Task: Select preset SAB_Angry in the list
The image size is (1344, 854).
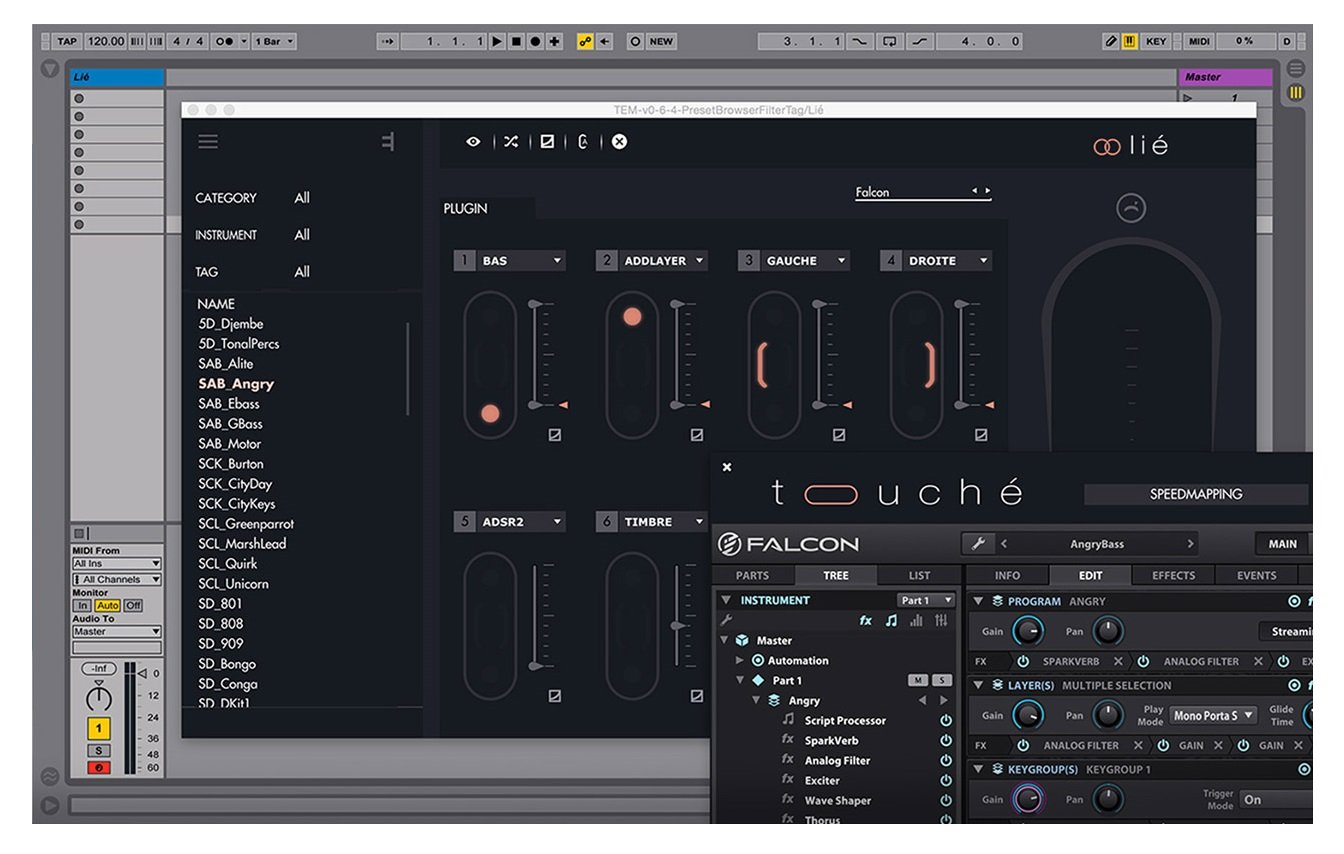Action: click(236, 384)
